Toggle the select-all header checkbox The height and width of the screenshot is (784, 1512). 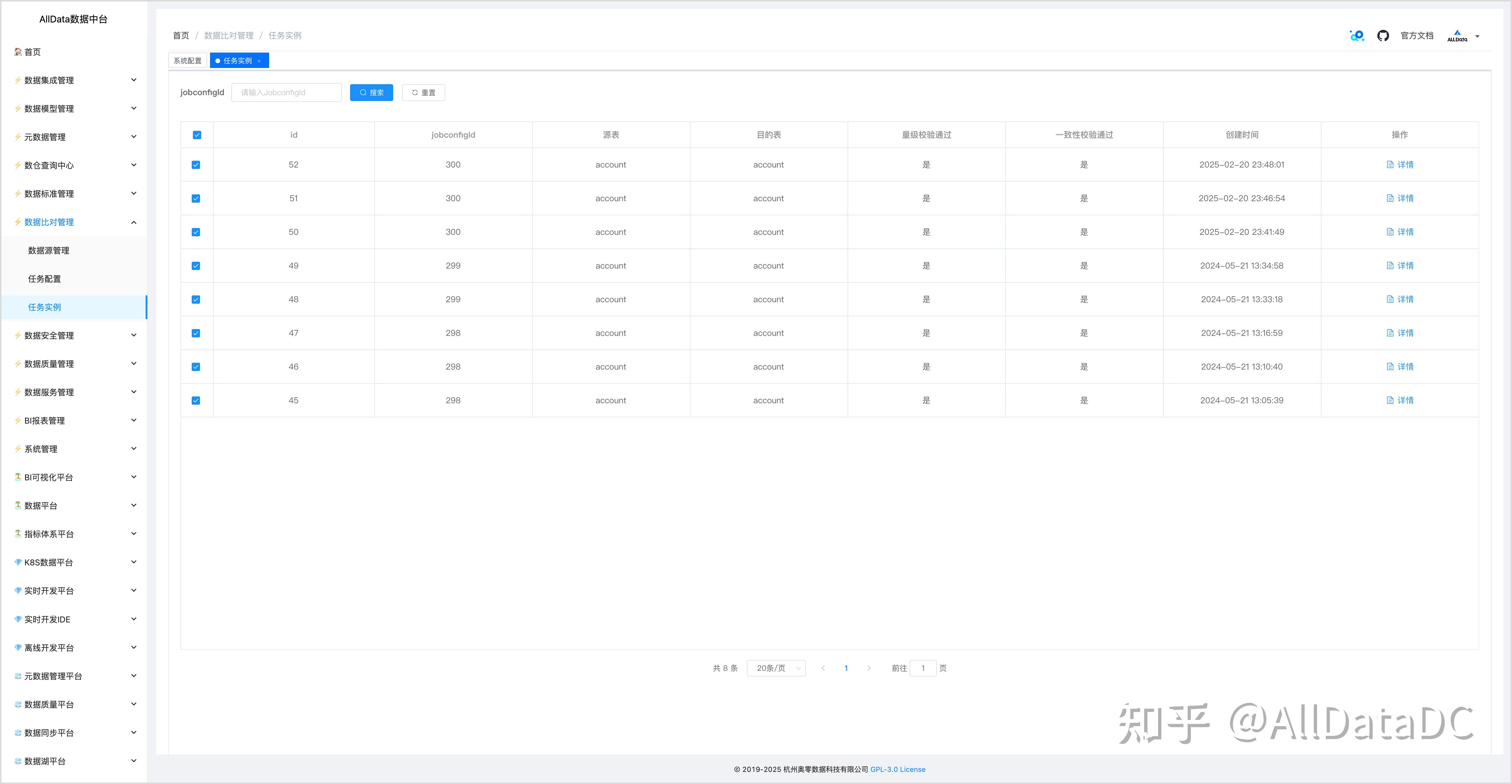(x=197, y=135)
